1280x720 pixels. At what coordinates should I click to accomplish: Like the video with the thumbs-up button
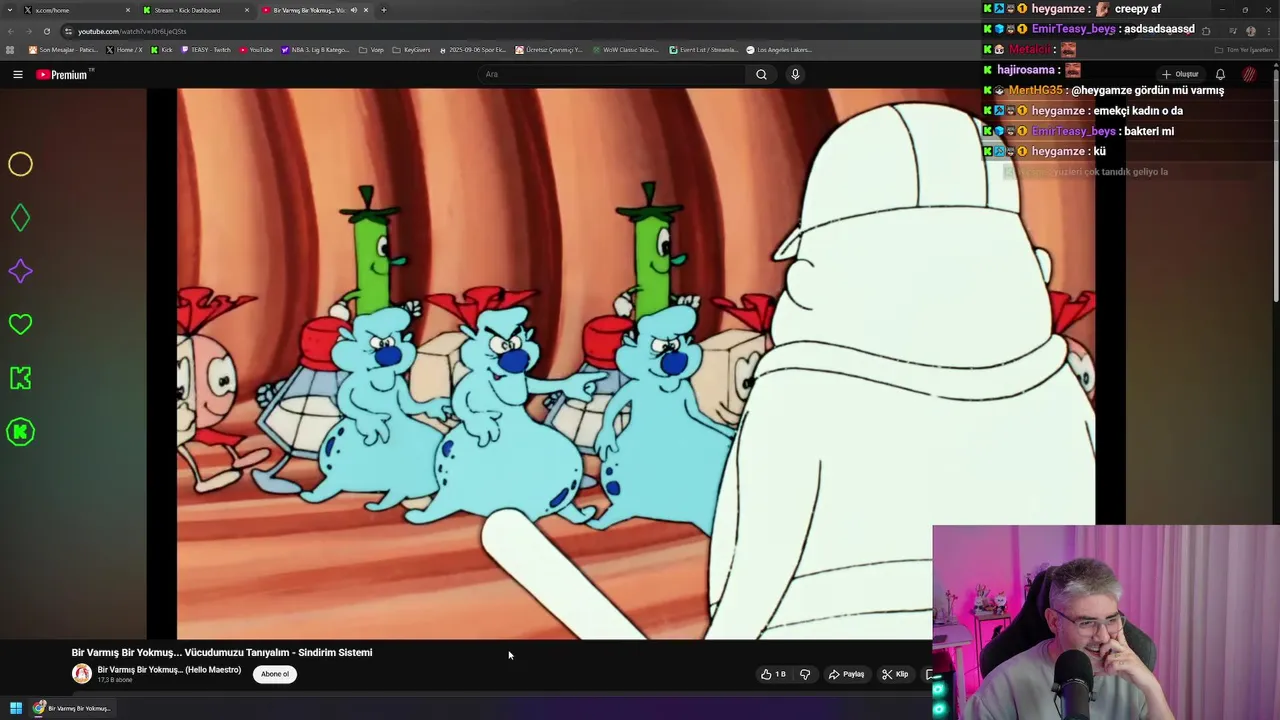point(773,674)
